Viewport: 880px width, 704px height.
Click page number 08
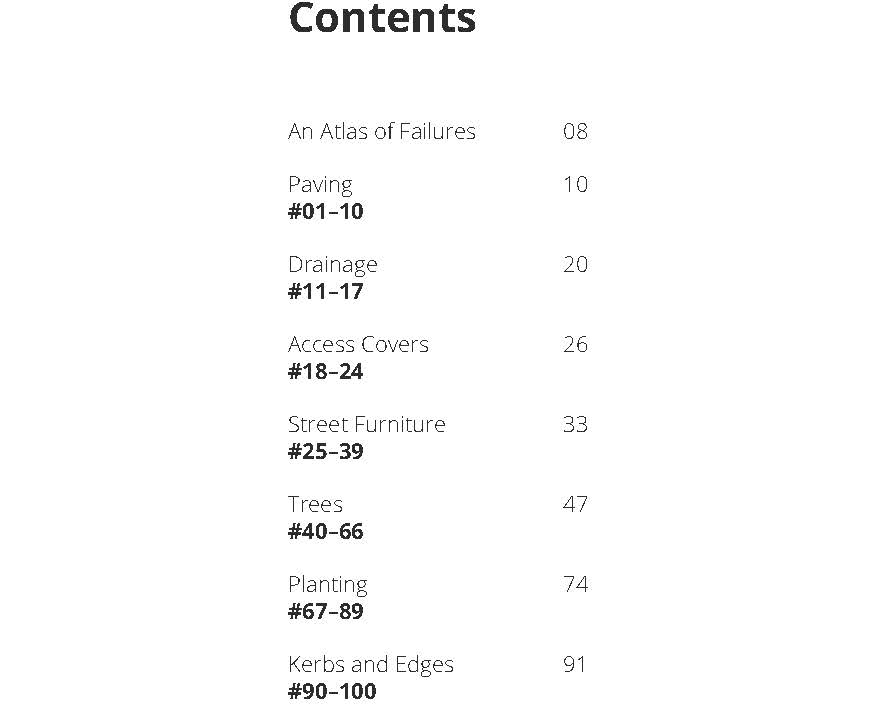575,131
